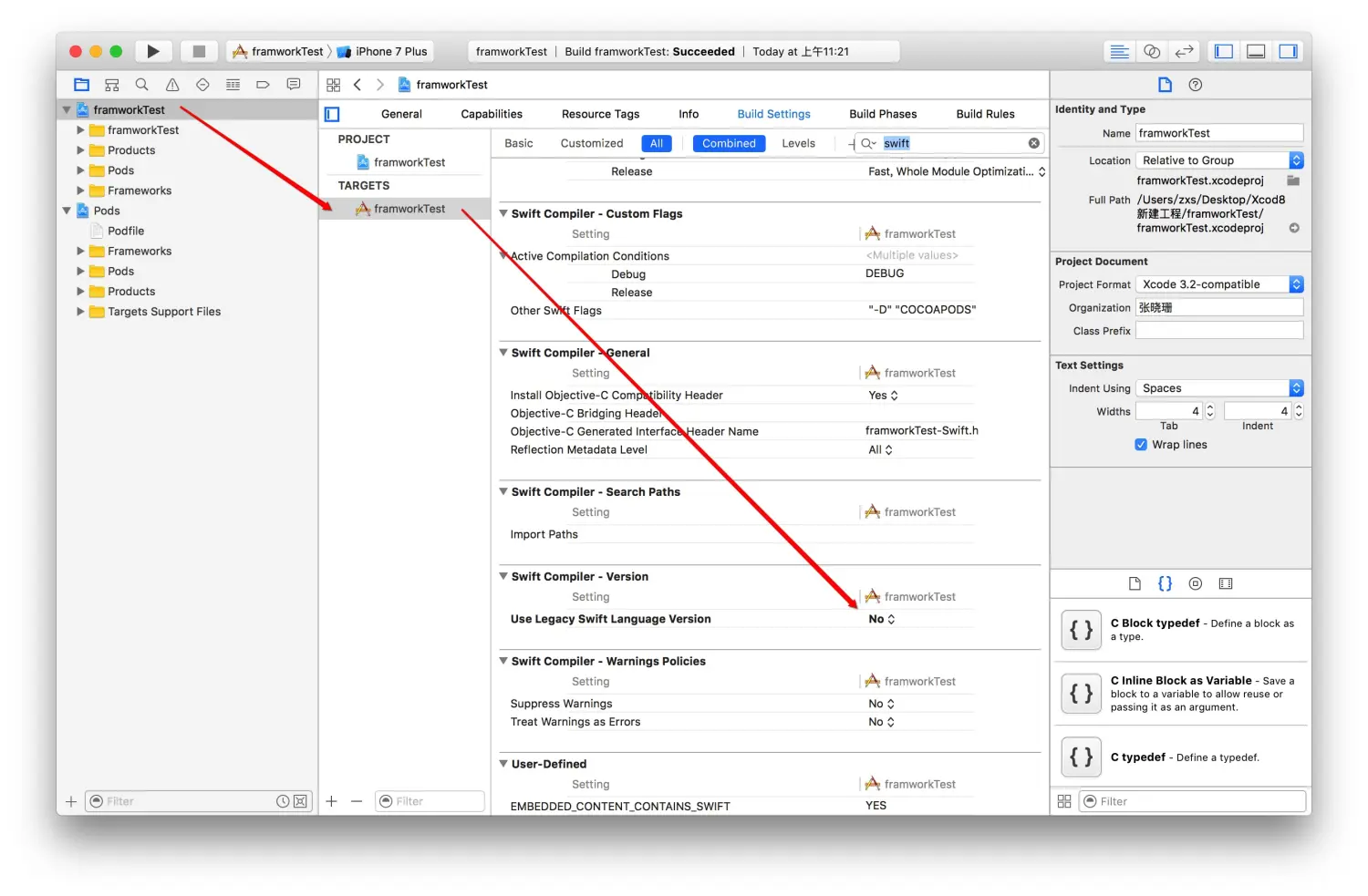Switch to Basic settings filter

tap(519, 143)
